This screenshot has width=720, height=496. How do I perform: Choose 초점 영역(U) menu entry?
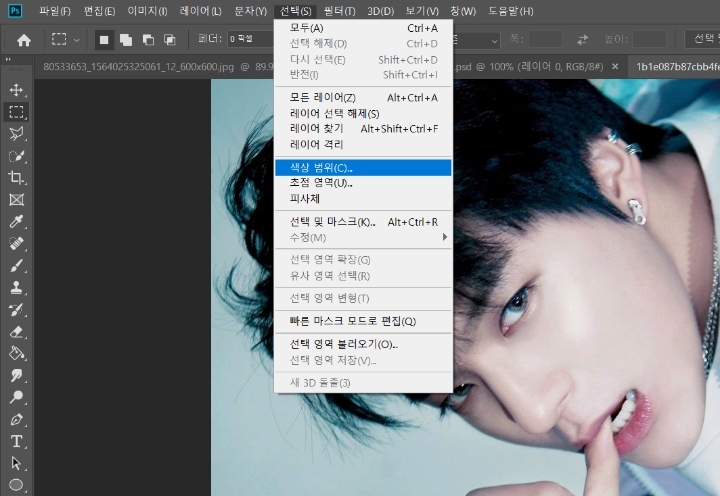pos(363,183)
